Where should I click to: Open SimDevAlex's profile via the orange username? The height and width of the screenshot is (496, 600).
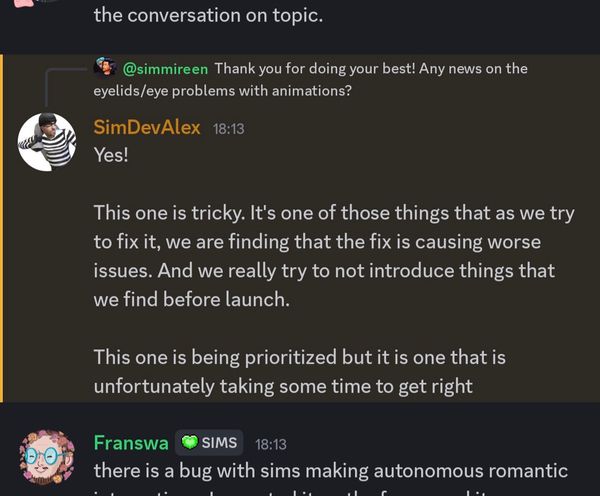point(147,128)
